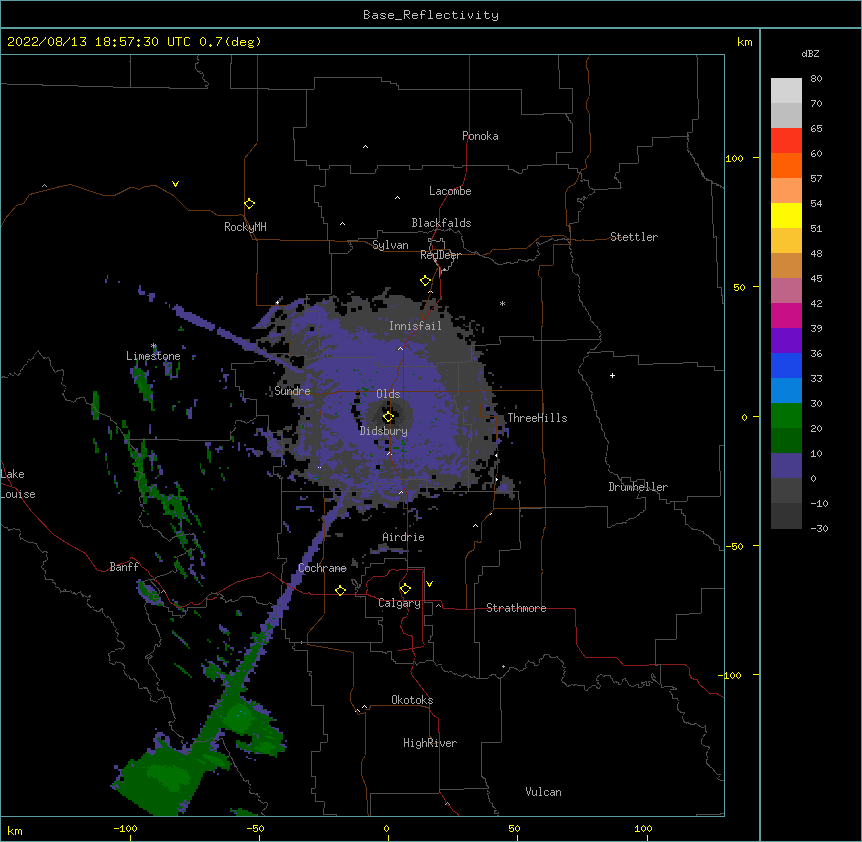Click the dark green 10-20 dBZ legend swatch
The height and width of the screenshot is (842, 862).
coord(786,441)
